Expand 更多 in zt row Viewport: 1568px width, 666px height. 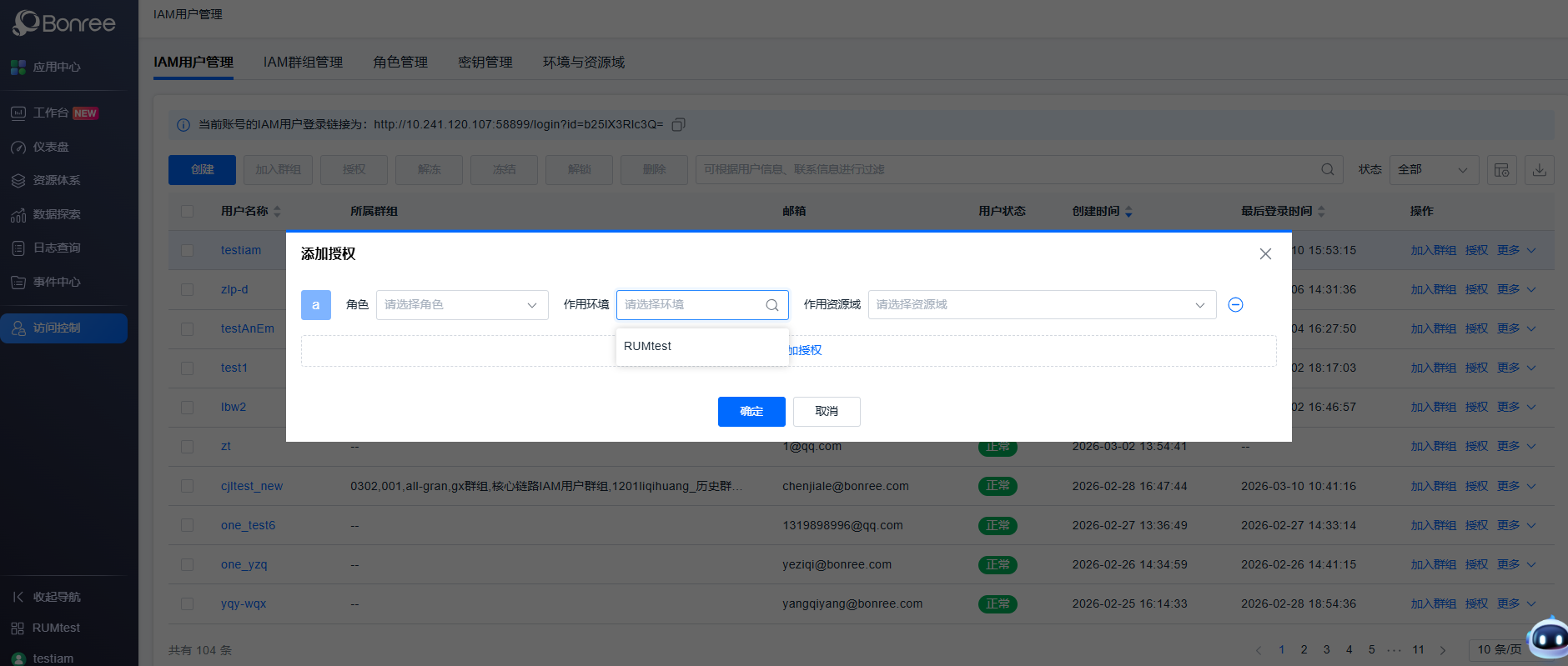pos(1516,447)
